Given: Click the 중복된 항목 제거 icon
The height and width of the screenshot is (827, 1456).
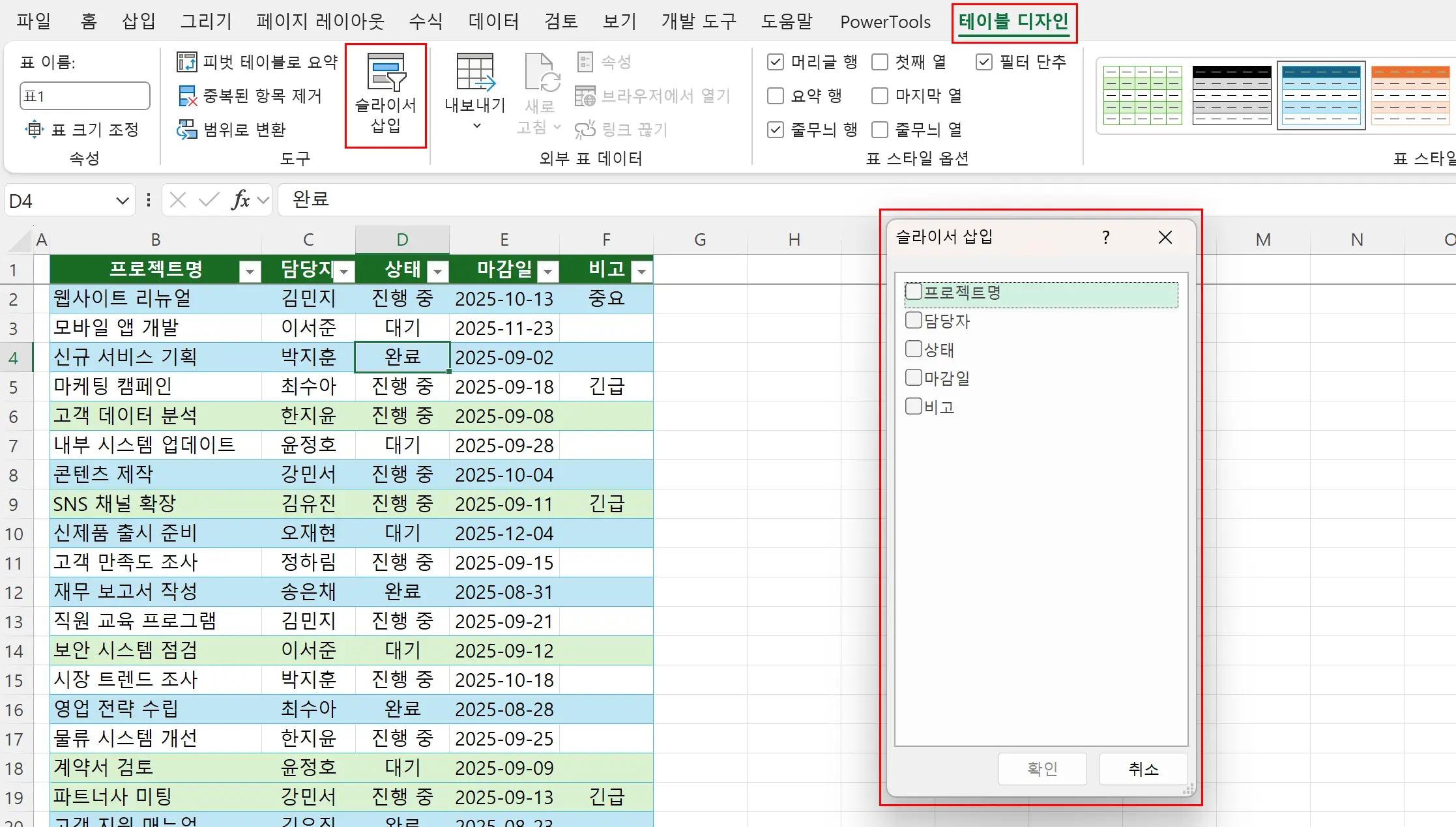Looking at the screenshot, I should point(187,96).
